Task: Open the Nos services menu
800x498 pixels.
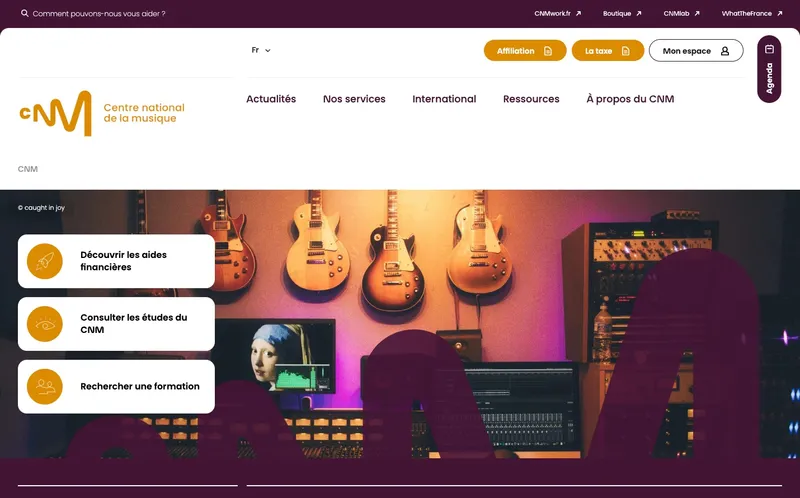Action: [x=354, y=99]
